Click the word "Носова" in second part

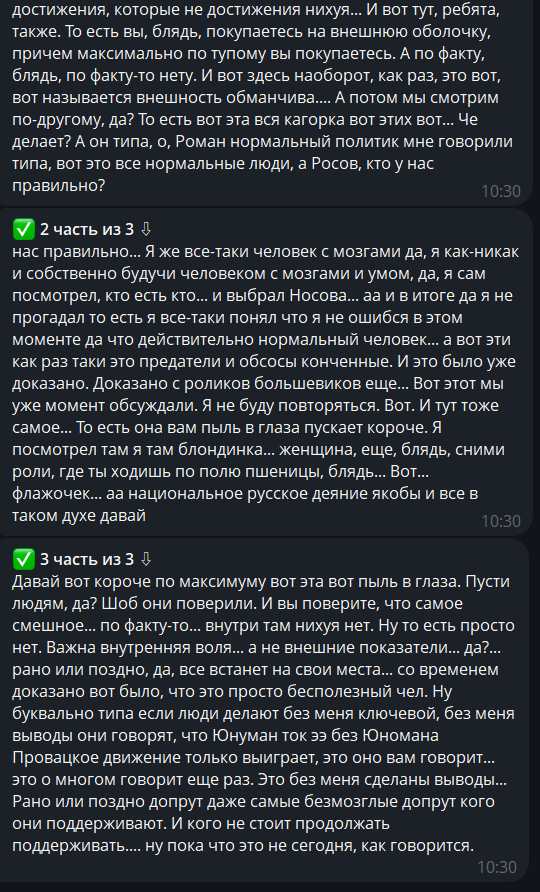coord(318,296)
